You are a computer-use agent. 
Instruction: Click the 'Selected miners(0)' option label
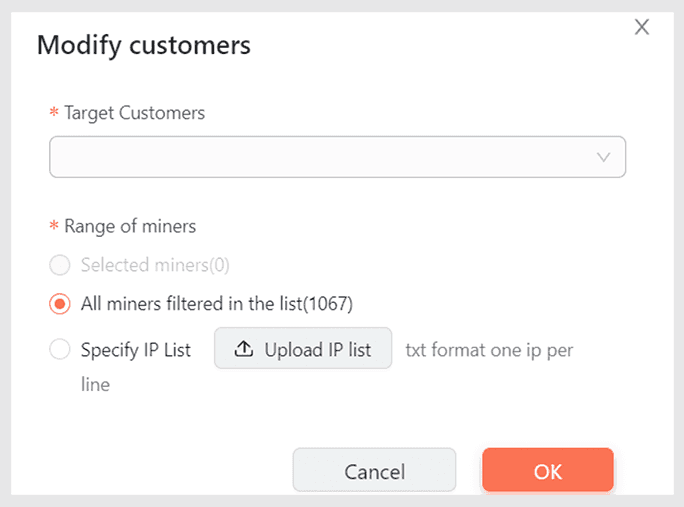pyautogui.click(x=155, y=265)
